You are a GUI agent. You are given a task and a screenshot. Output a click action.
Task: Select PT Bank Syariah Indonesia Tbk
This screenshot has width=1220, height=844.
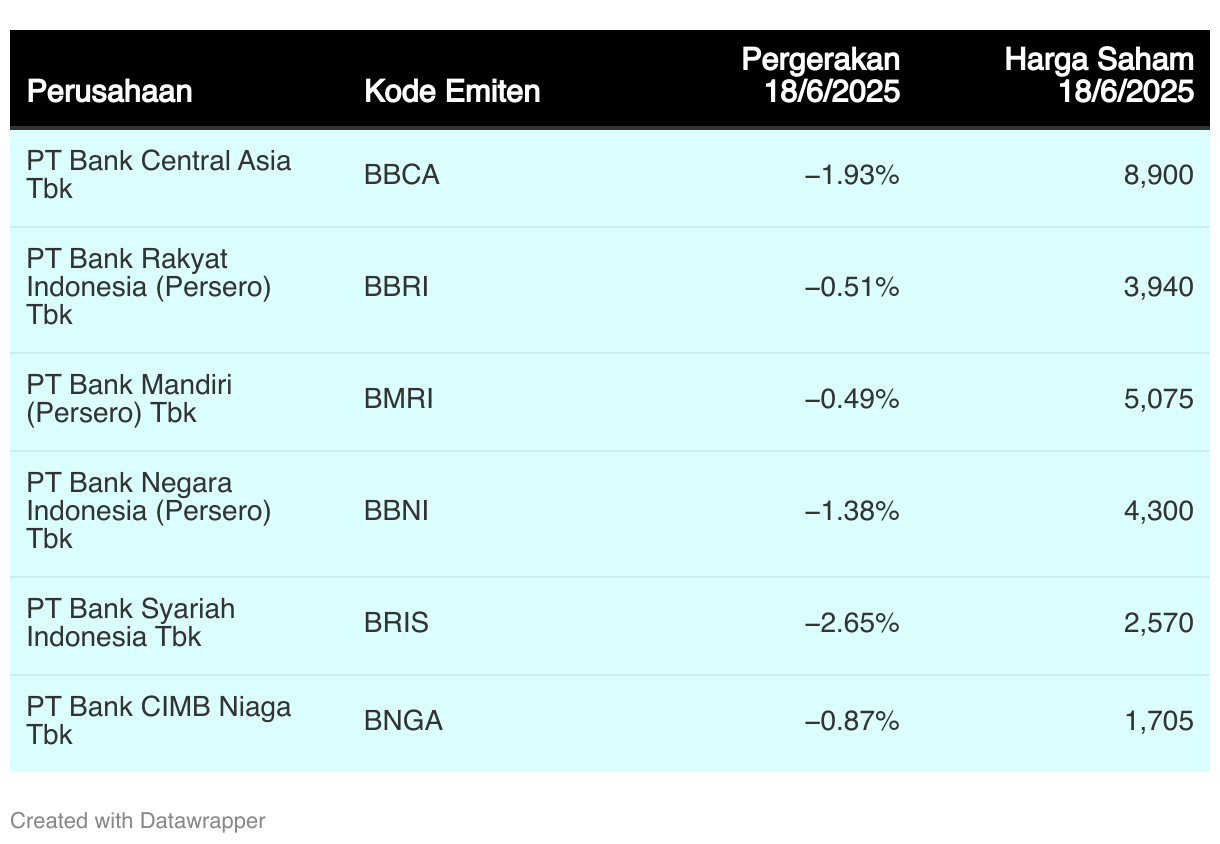[131, 623]
